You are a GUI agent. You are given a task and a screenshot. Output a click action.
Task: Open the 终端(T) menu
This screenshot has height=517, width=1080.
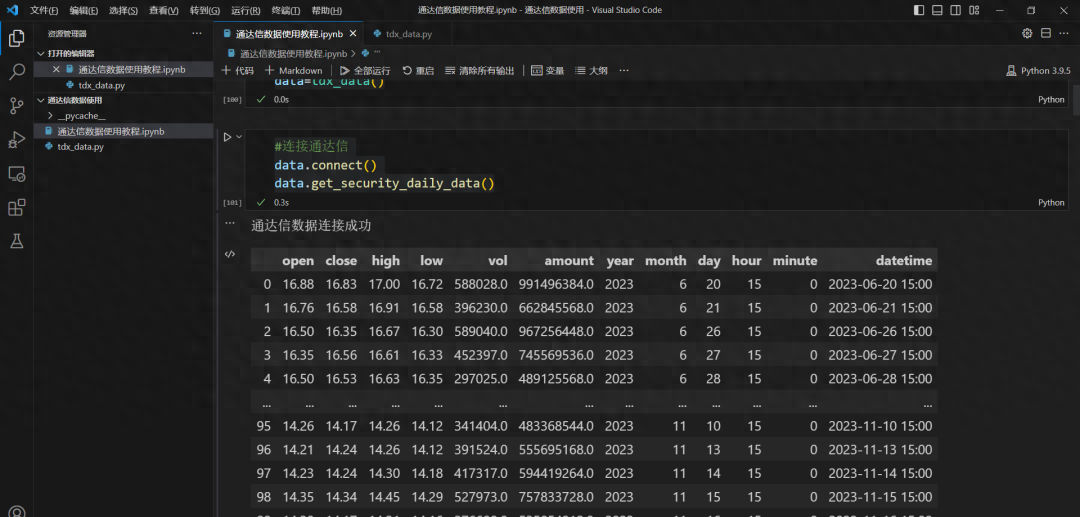pyautogui.click(x=286, y=10)
